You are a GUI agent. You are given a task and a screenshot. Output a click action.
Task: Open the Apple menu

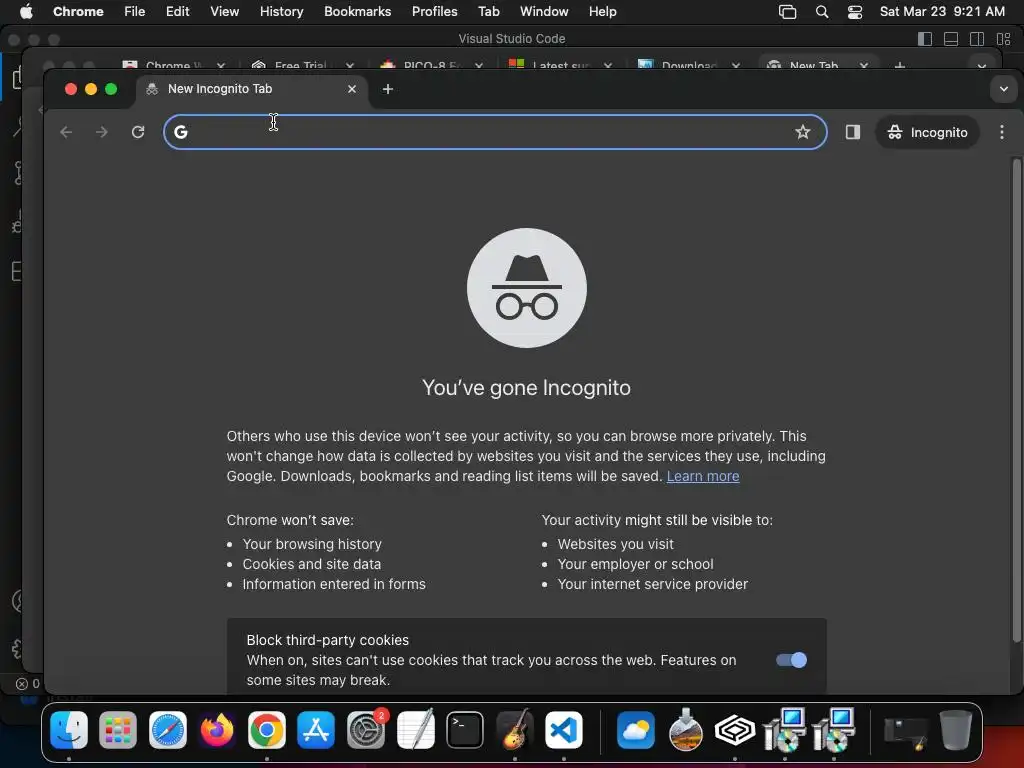point(26,12)
